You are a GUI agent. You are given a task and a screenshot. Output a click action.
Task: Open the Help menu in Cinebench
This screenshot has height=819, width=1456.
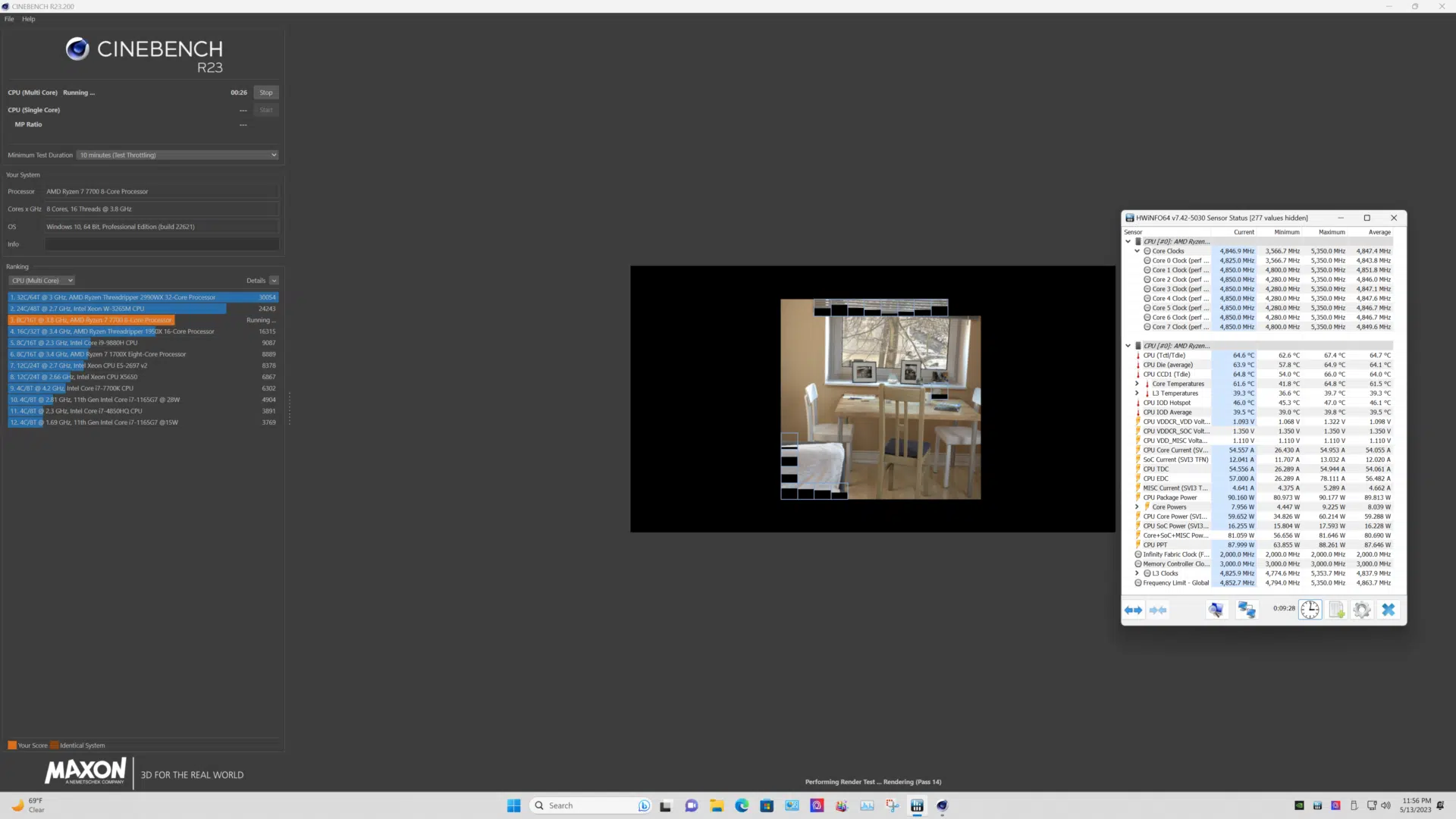(29, 19)
